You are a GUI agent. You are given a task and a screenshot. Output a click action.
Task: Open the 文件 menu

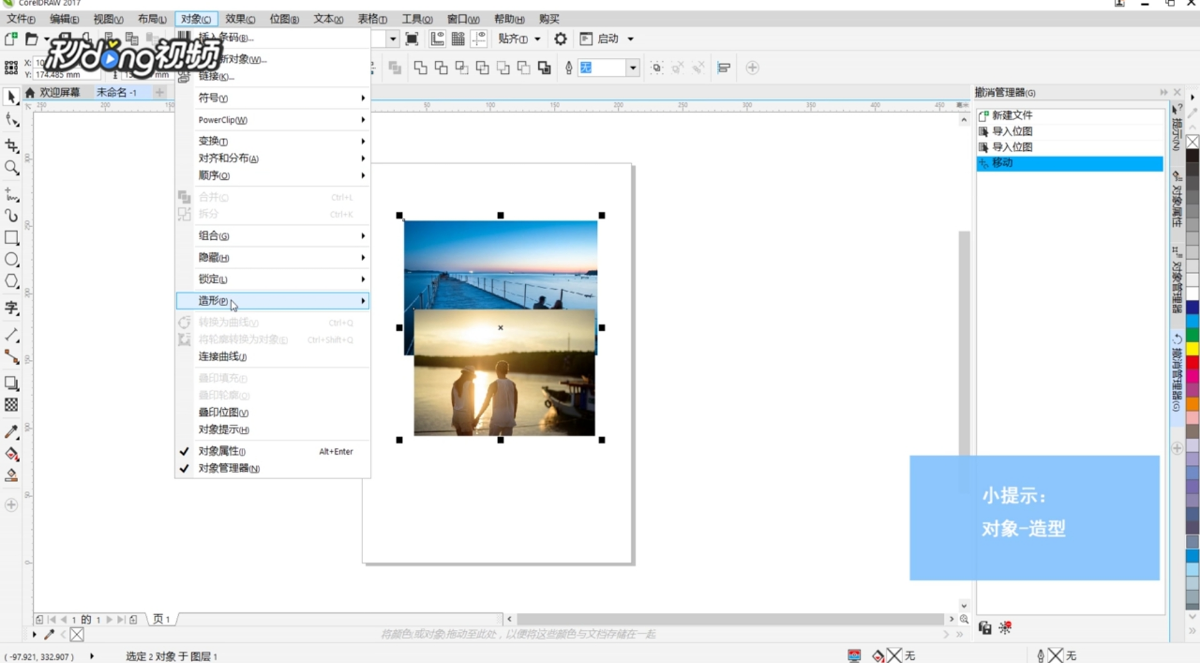tap(21, 19)
